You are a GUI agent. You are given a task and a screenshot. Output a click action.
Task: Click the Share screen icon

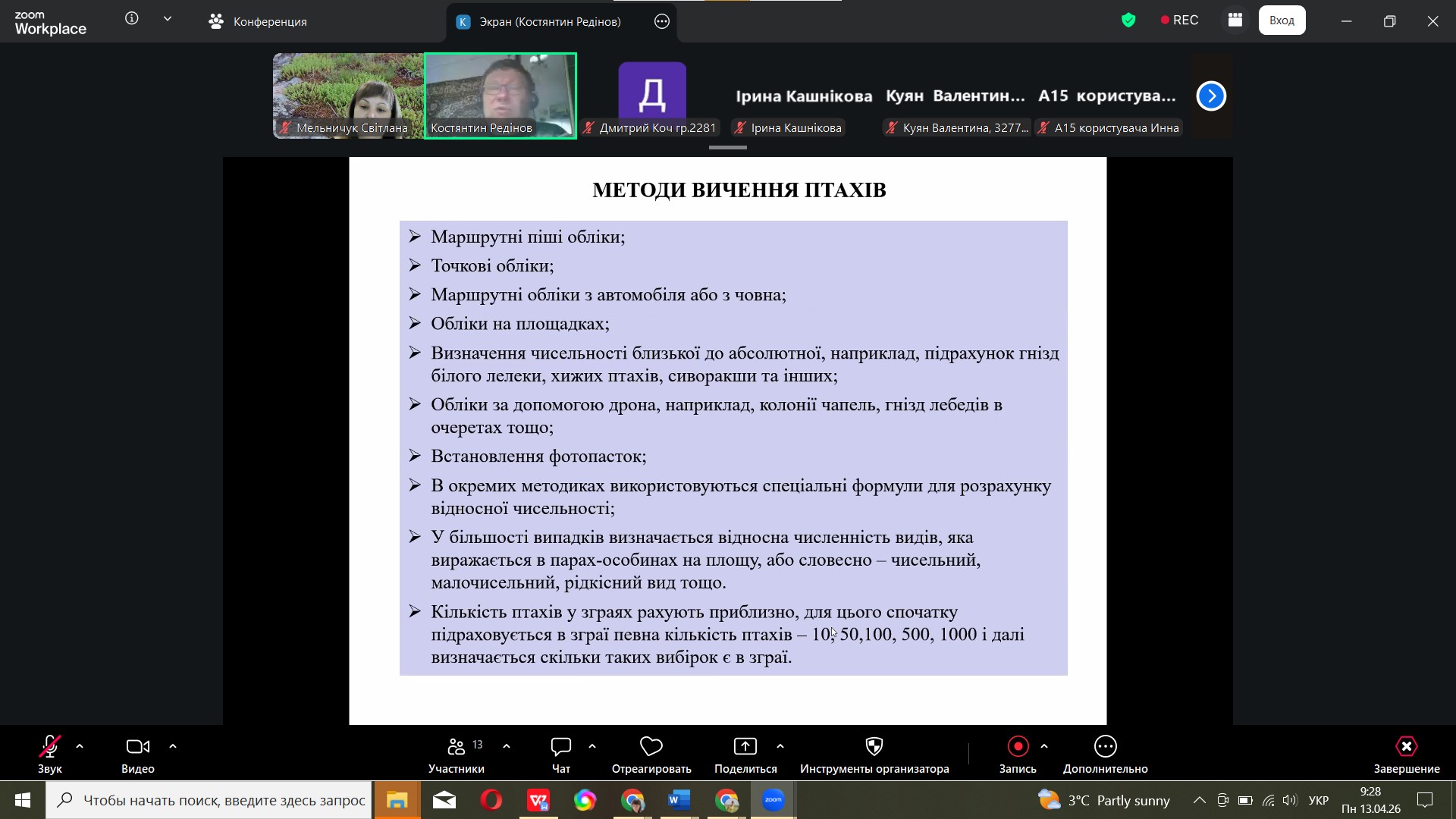(x=745, y=747)
